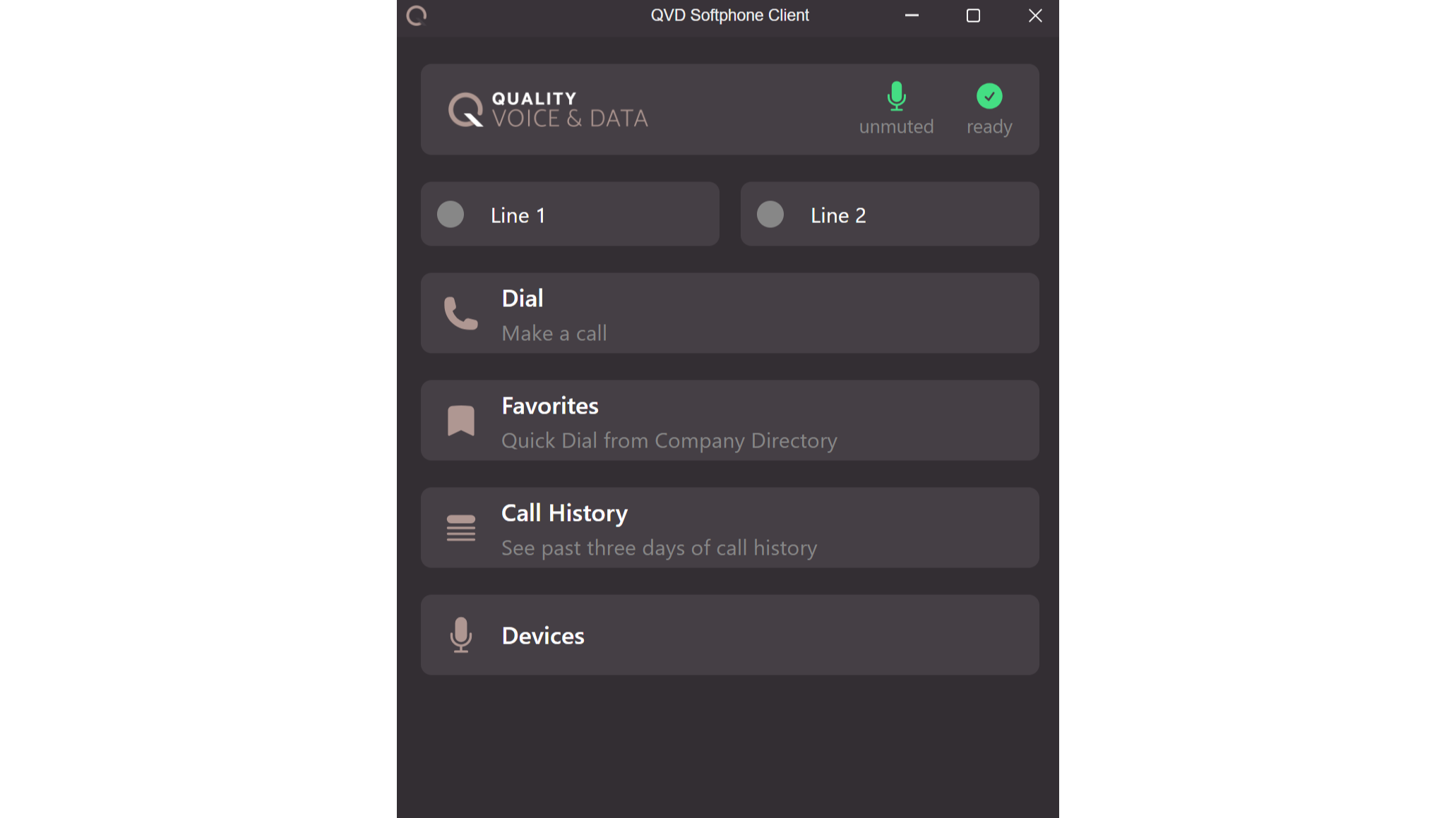Select the Devices microphone icon
The image size is (1456, 818).
coord(461,634)
